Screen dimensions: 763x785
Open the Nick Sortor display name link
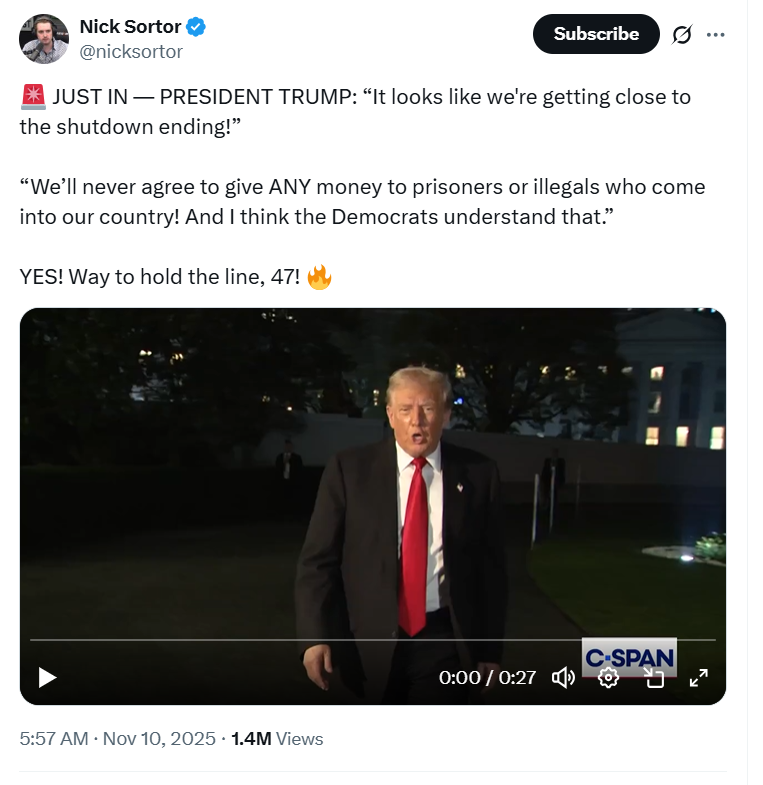[x=130, y=27]
